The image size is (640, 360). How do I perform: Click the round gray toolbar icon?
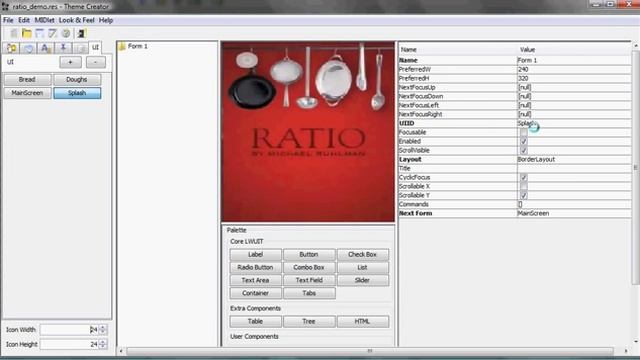point(66,33)
